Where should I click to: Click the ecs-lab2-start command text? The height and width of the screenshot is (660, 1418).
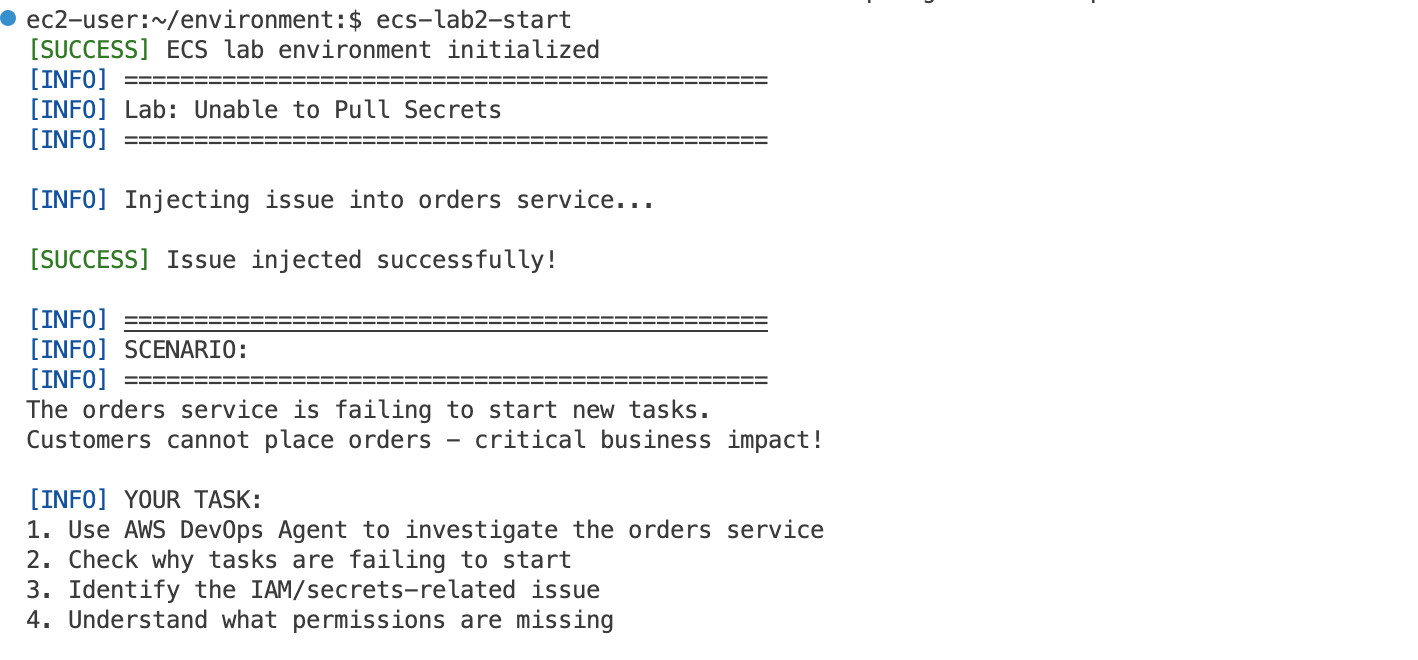point(473,20)
